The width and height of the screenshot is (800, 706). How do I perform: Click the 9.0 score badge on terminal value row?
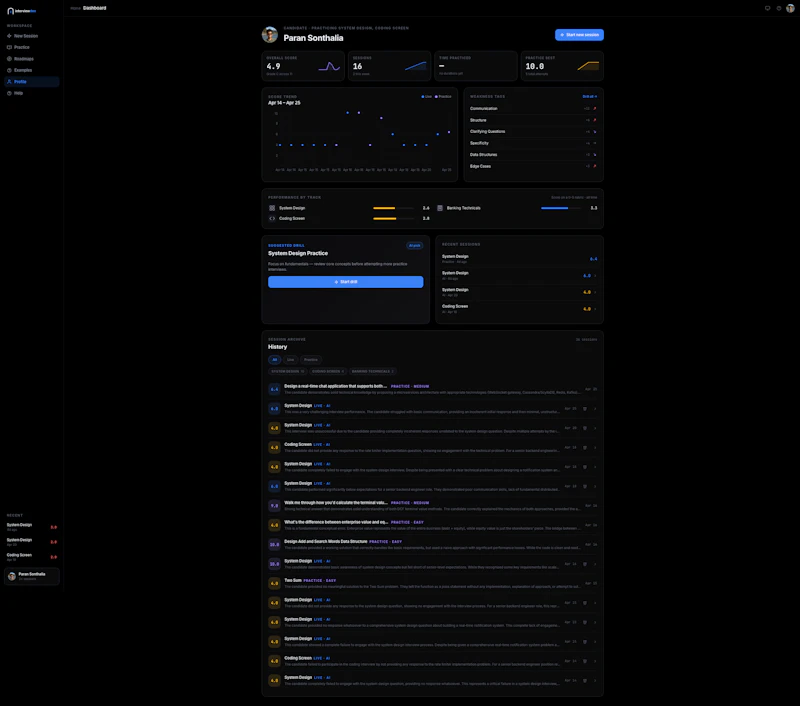[274, 506]
